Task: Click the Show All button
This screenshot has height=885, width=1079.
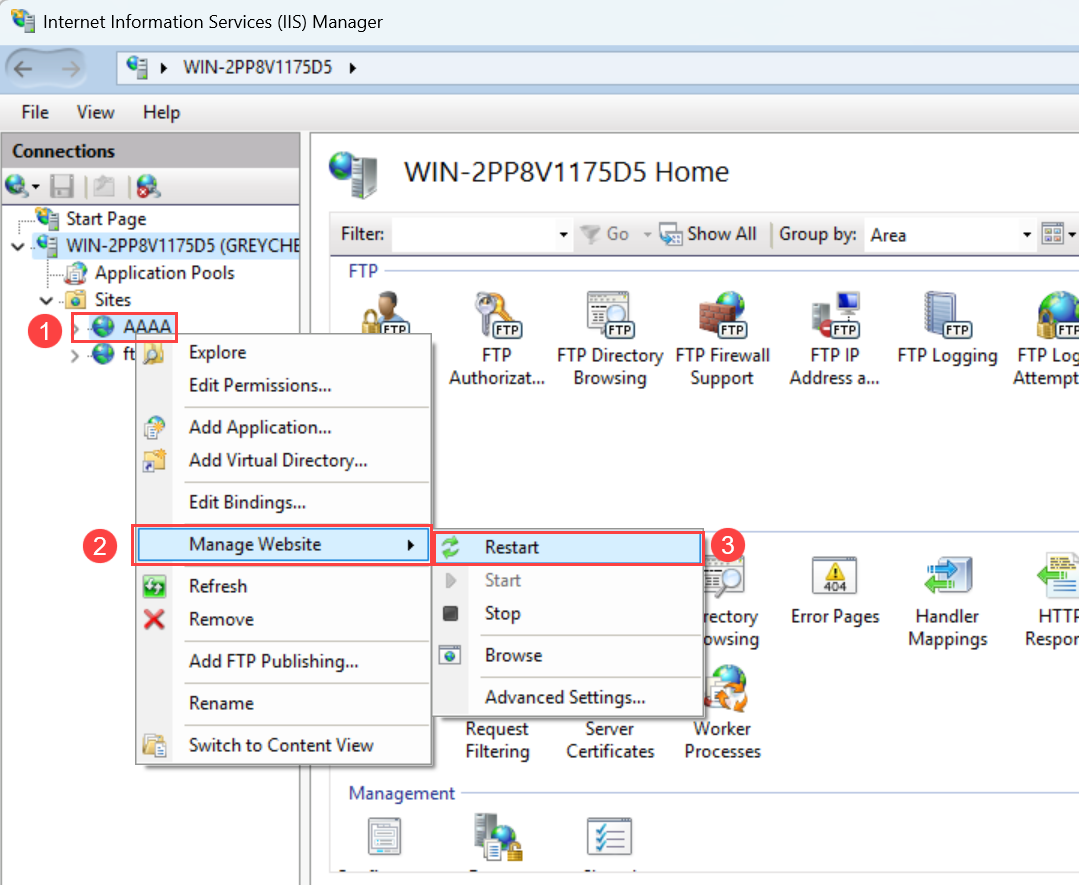Action: 708,234
